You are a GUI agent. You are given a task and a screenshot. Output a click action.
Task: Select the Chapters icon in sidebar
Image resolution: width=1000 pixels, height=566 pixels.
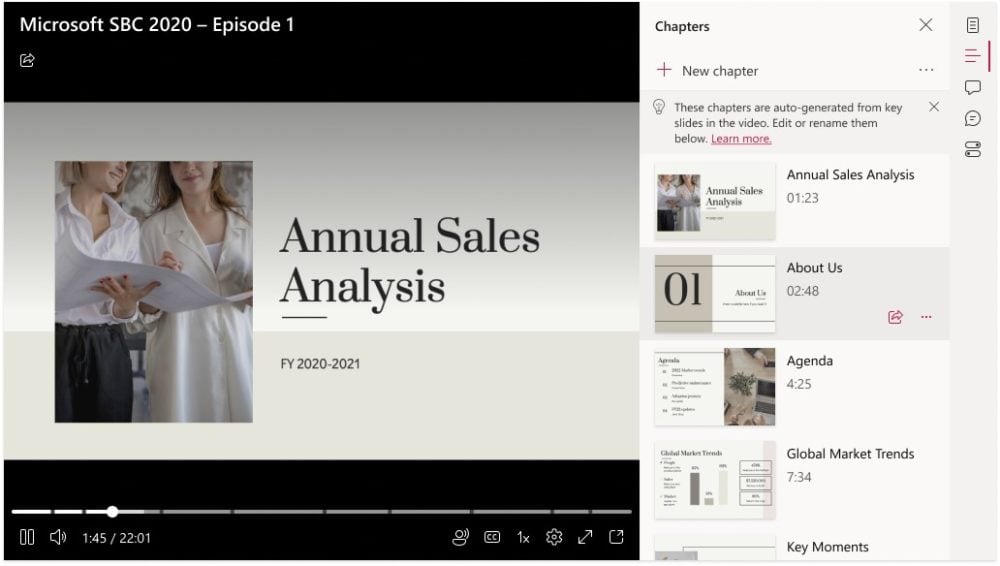(x=973, y=56)
